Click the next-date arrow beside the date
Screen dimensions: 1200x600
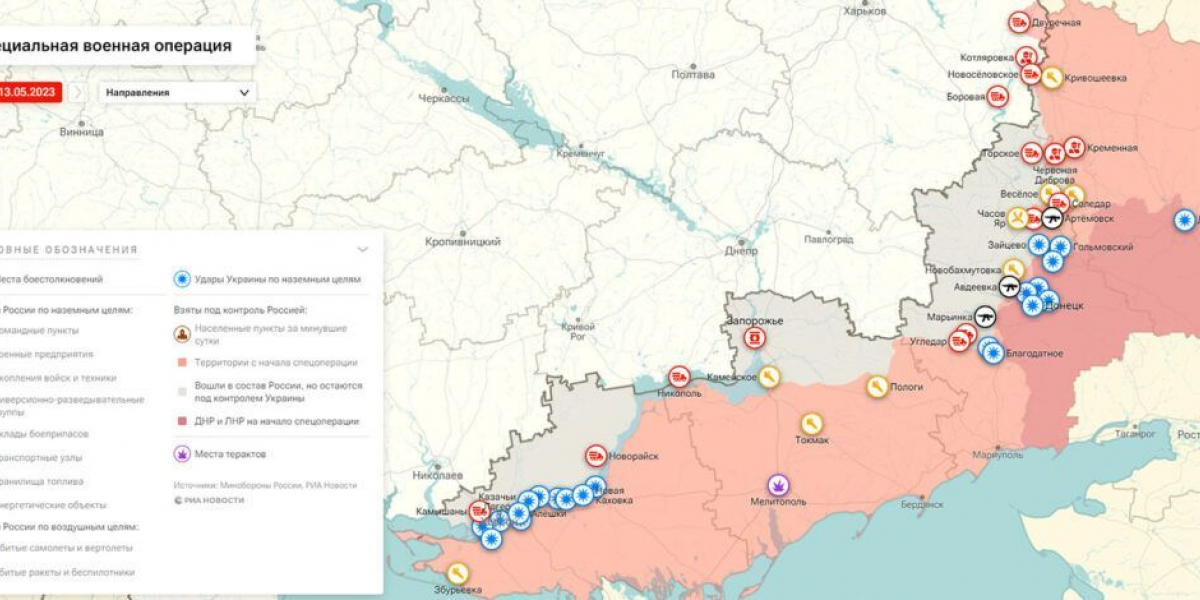point(77,92)
